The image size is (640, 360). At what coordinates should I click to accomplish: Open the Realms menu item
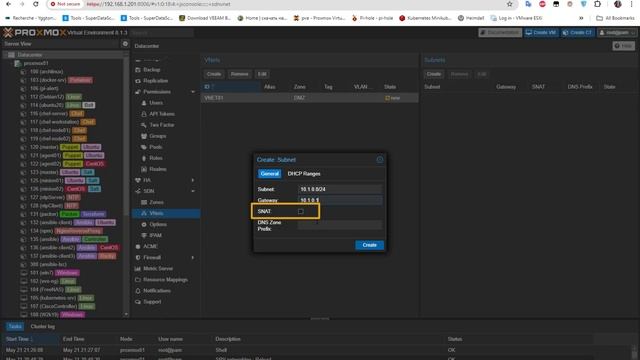(158, 169)
